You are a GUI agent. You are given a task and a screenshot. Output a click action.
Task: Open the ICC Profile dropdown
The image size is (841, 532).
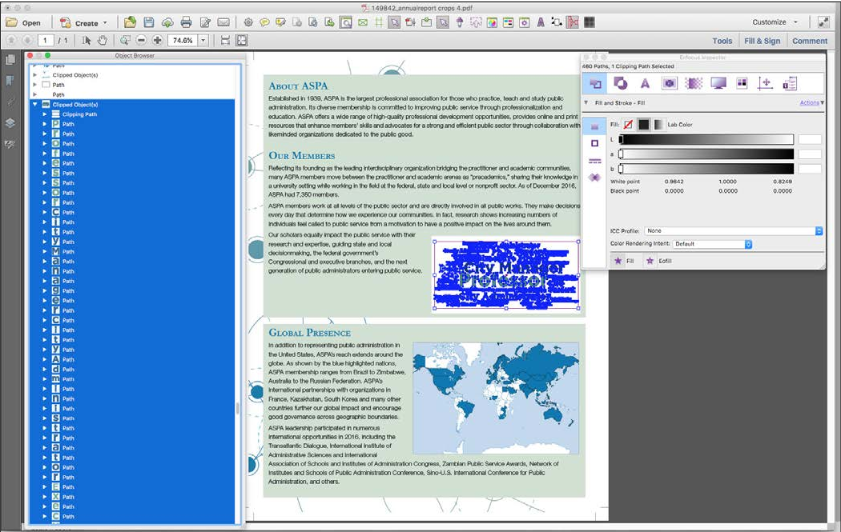(x=734, y=231)
